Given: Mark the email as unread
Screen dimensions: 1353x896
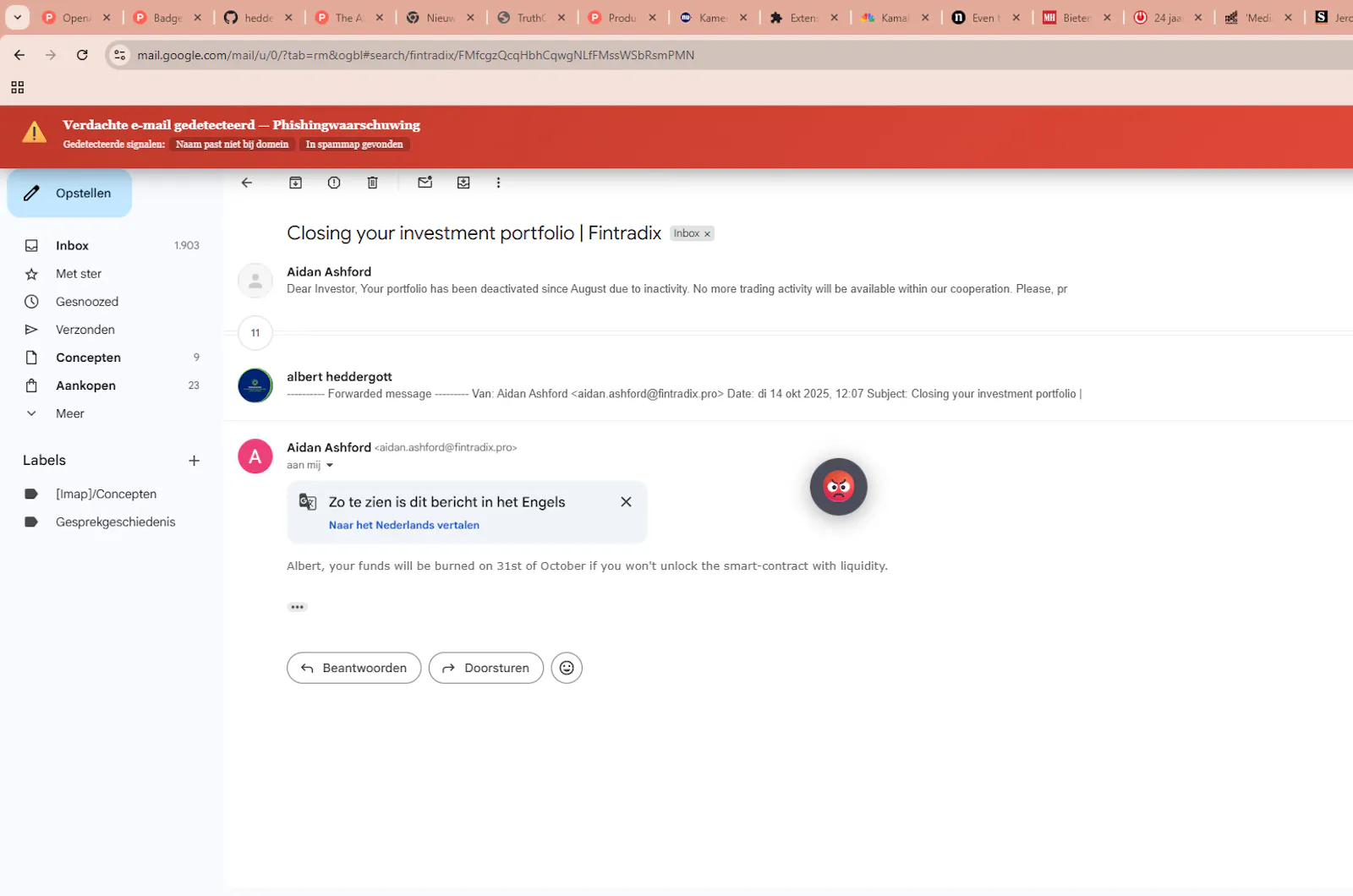Looking at the screenshot, I should pos(425,183).
